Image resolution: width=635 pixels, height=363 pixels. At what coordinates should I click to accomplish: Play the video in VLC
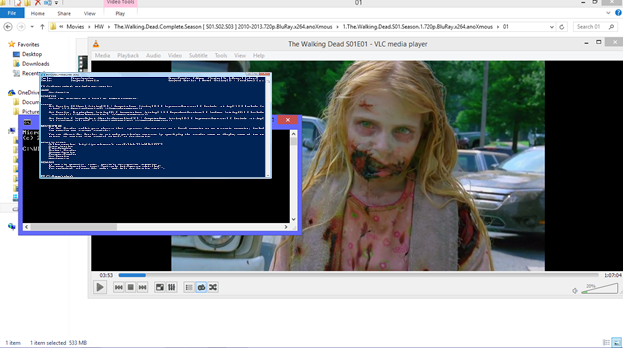pyautogui.click(x=100, y=287)
